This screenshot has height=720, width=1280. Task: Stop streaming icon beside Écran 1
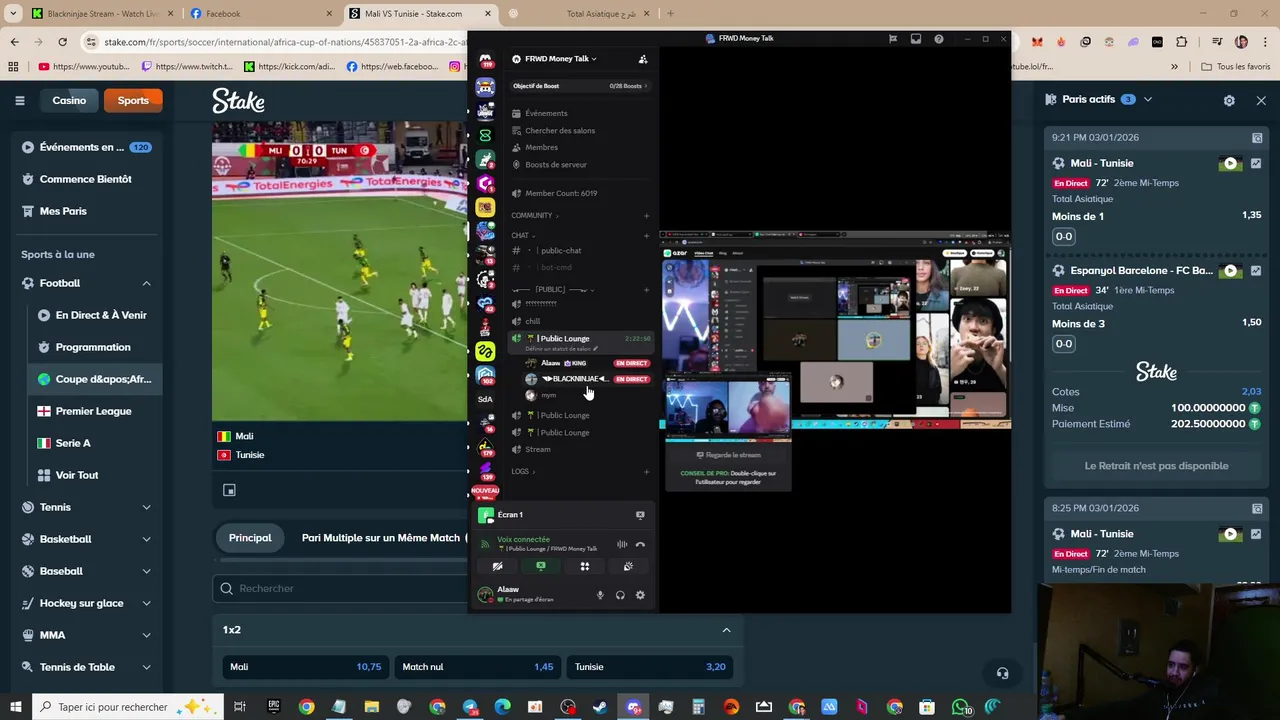(x=640, y=515)
